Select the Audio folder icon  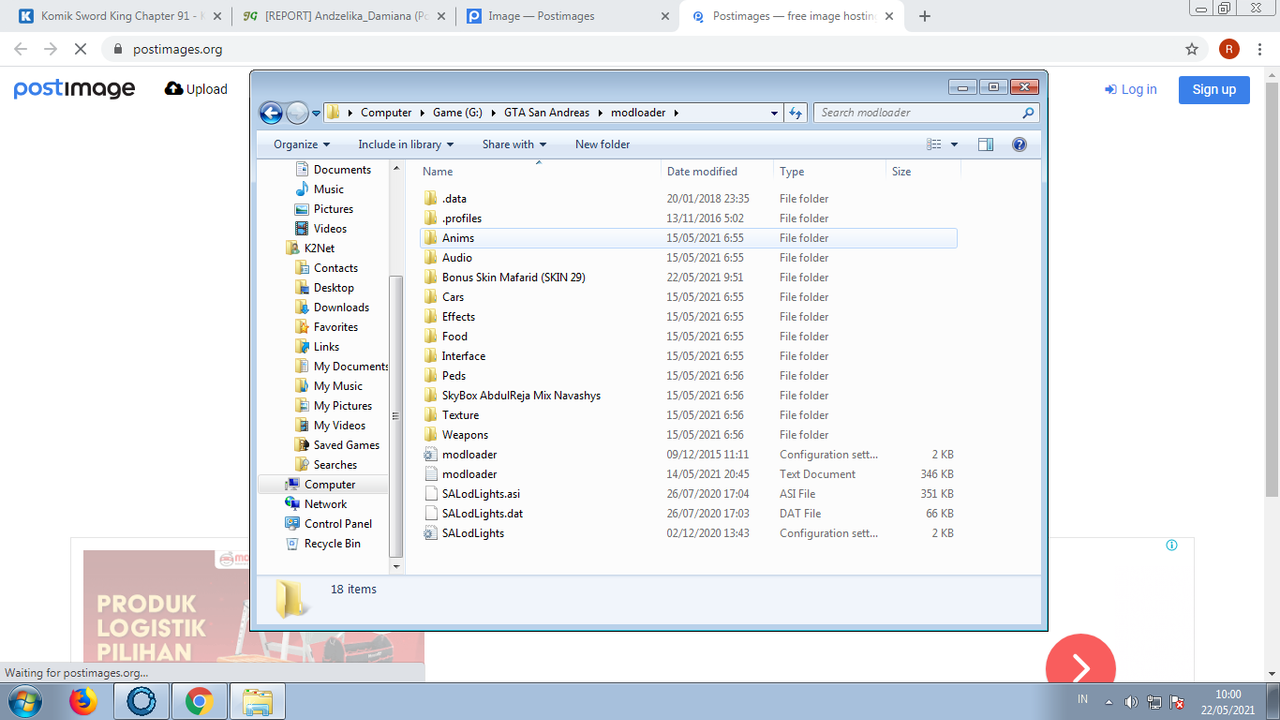coord(431,257)
